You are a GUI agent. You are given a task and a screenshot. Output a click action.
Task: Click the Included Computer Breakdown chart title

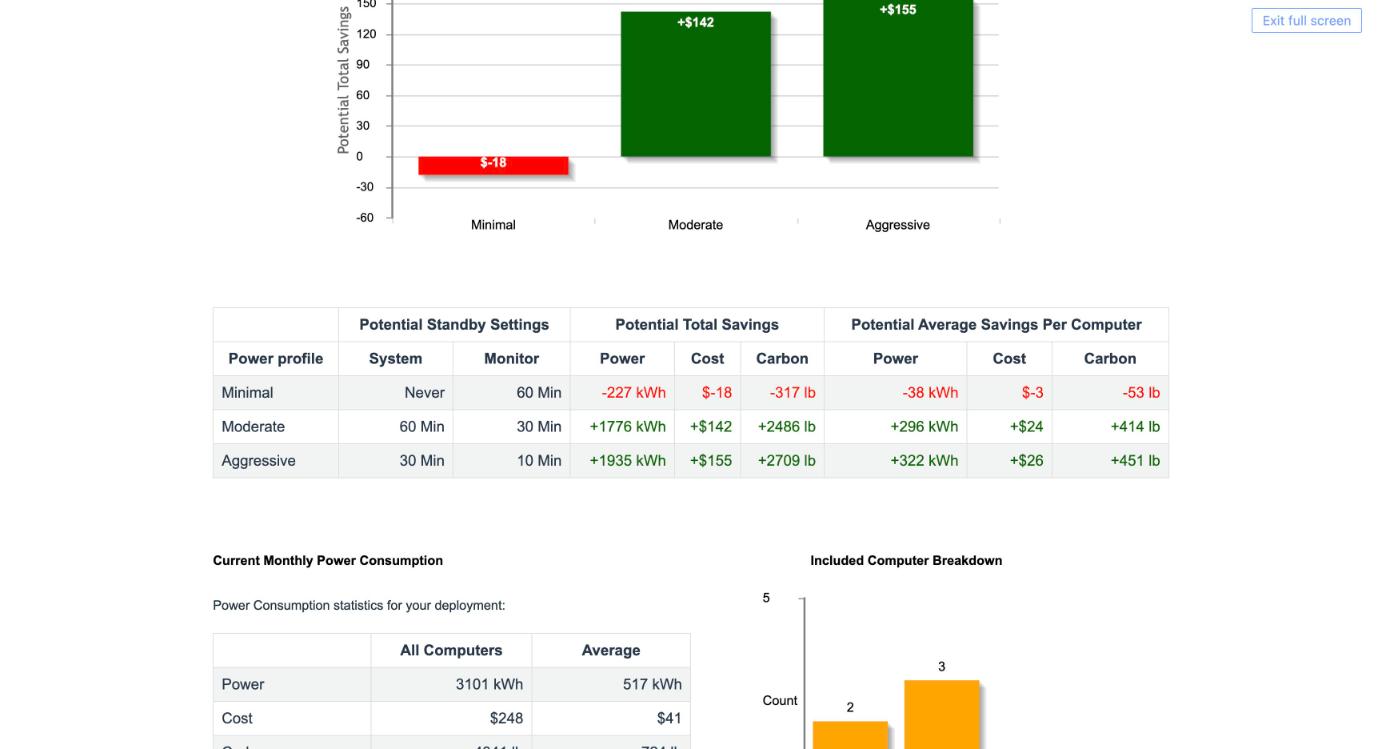pyautogui.click(x=906, y=561)
